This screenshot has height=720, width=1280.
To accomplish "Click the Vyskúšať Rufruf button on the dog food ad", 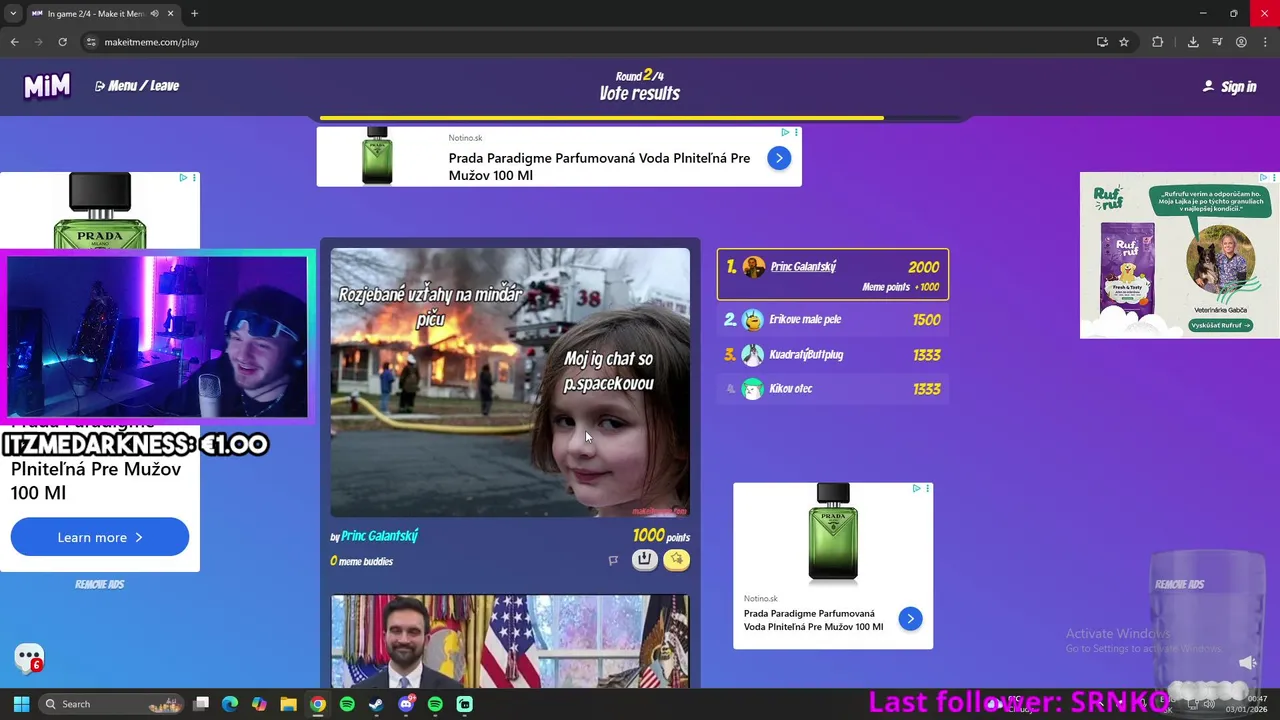I will (x=1221, y=325).
